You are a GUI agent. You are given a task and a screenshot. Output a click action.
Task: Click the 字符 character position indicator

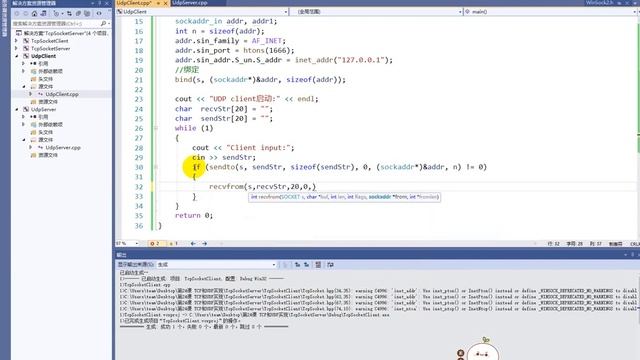575,244
